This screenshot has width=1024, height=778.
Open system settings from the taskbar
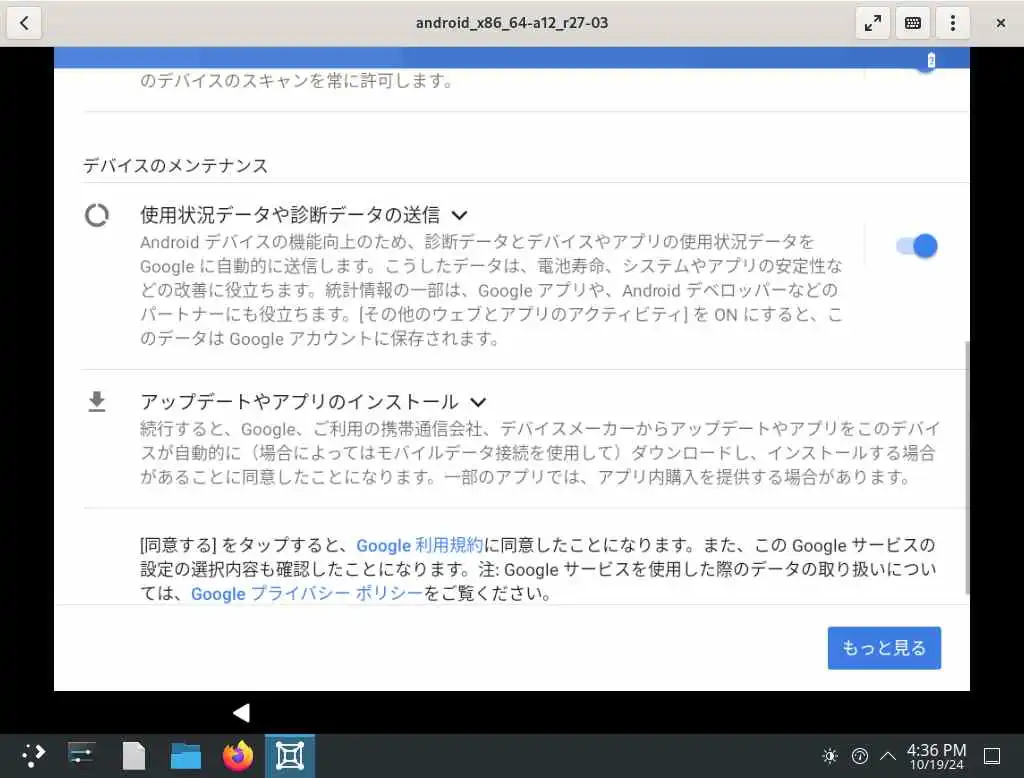pyautogui.click(x=81, y=756)
